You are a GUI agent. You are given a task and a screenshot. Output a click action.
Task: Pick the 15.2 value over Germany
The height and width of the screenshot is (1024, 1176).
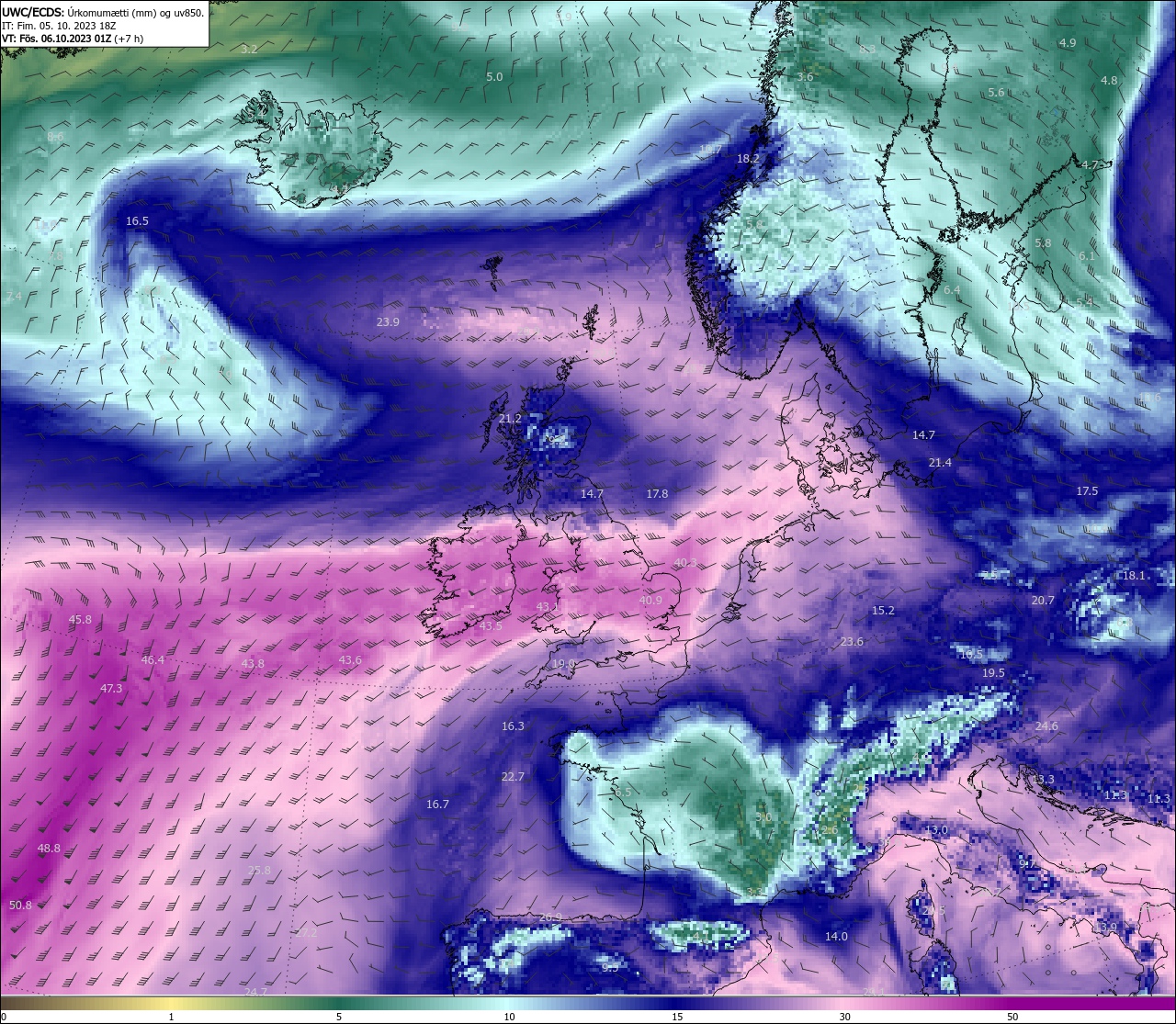(x=883, y=611)
